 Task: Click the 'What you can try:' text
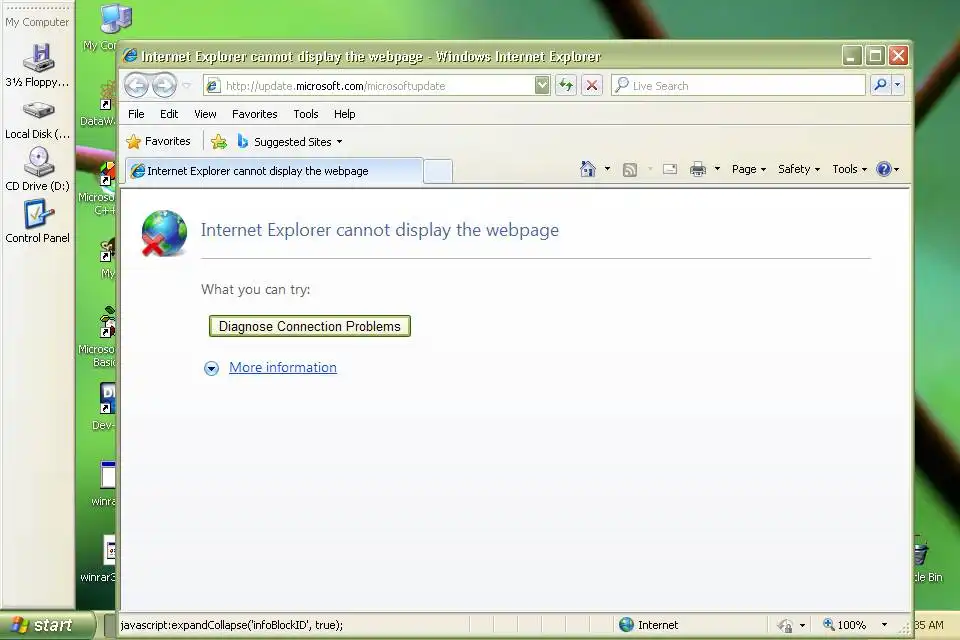tap(255, 289)
